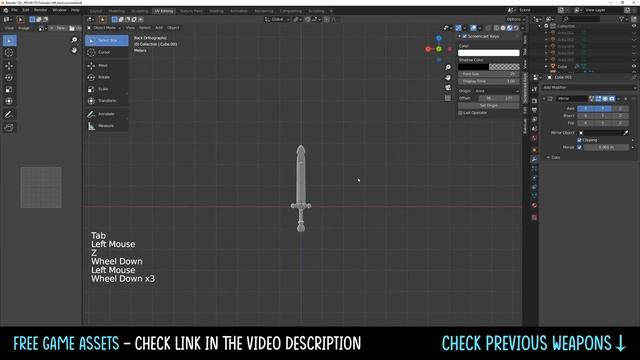Open the Add Modifier dropdown
This screenshot has height=360, width=640.
click(x=589, y=87)
